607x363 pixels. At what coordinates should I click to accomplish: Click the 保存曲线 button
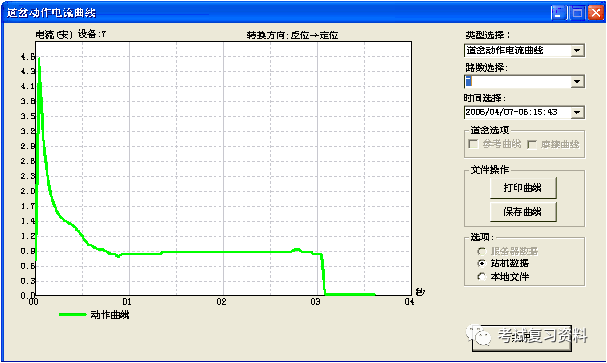523,212
